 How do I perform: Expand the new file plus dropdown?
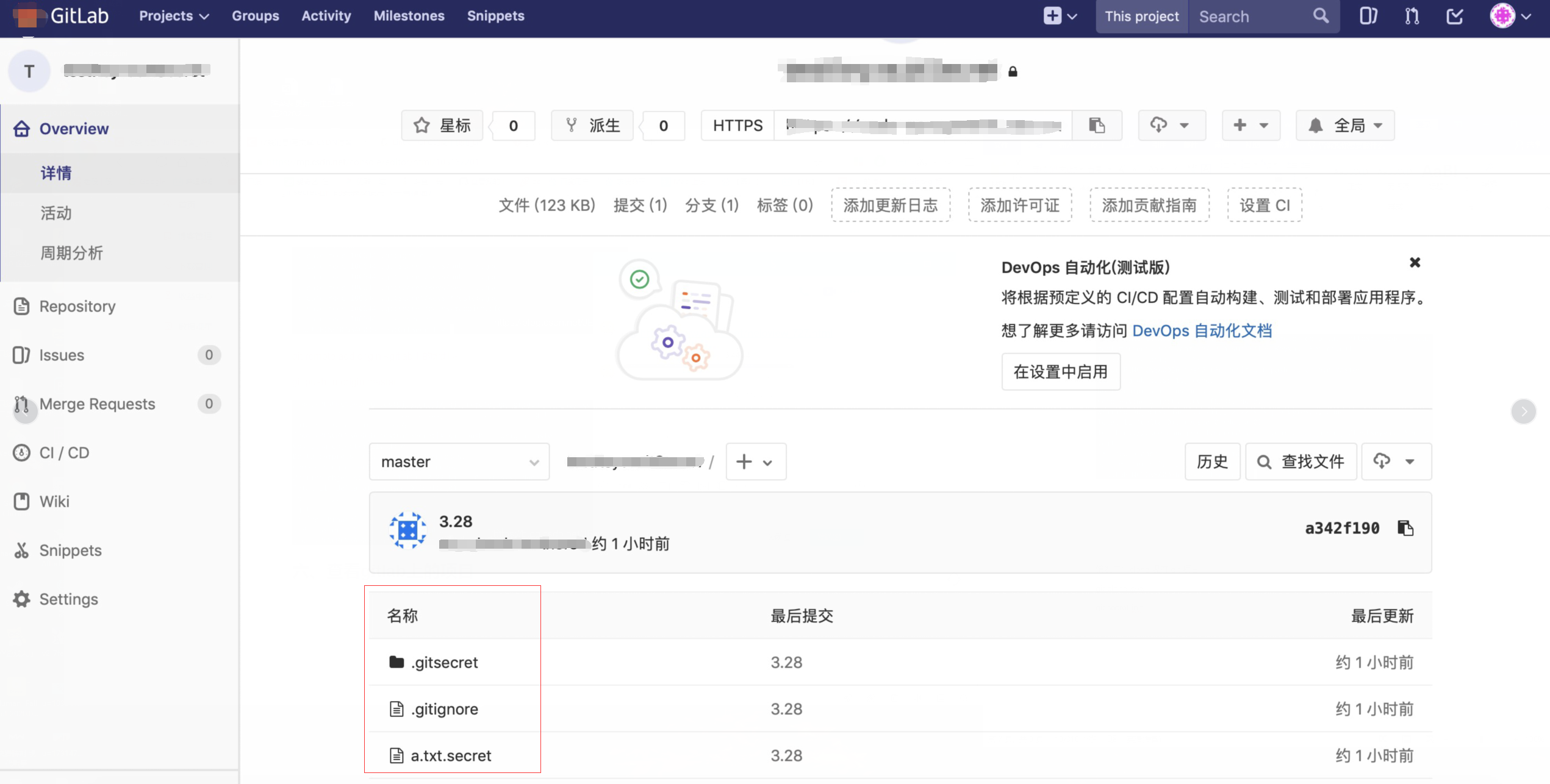[x=755, y=461]
